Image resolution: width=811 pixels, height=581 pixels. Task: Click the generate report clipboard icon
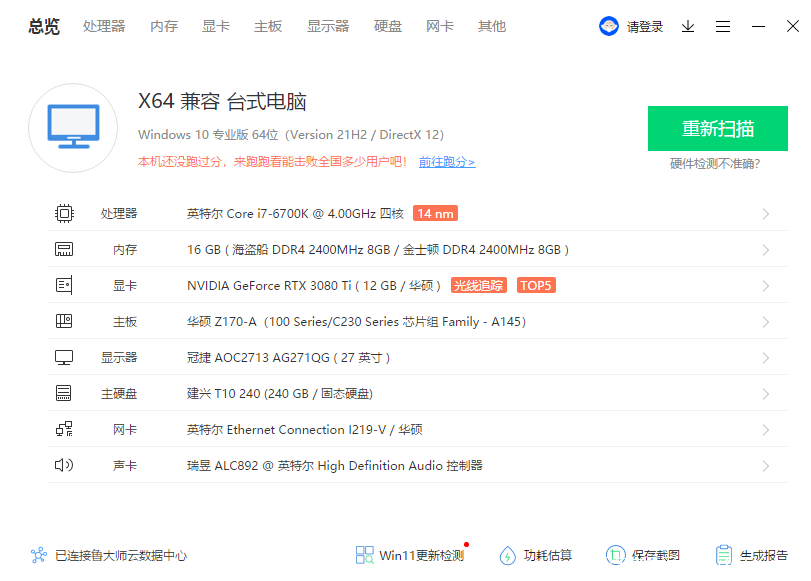tap(724, 555)
